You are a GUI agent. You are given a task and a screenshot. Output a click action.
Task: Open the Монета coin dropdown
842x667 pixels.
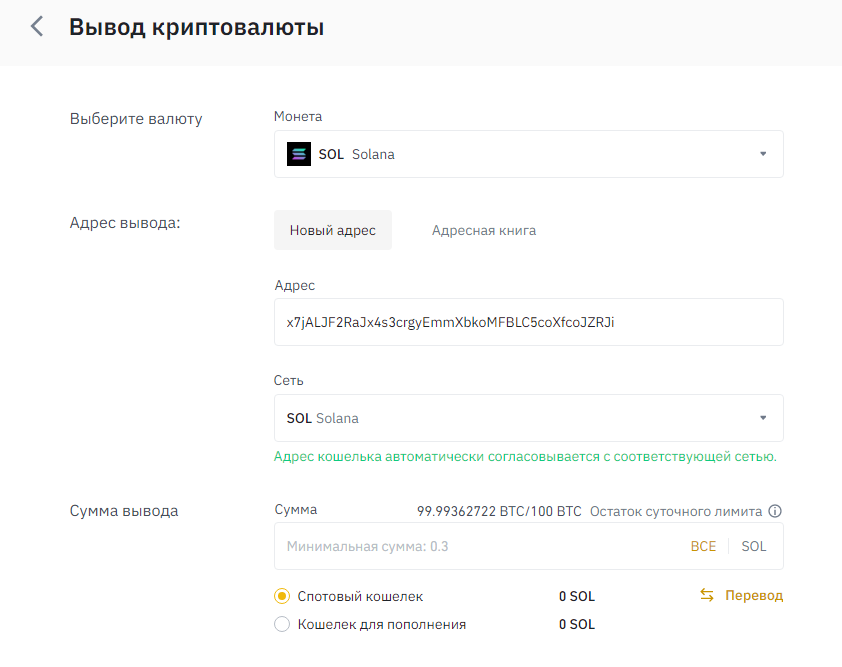(528, 154)
